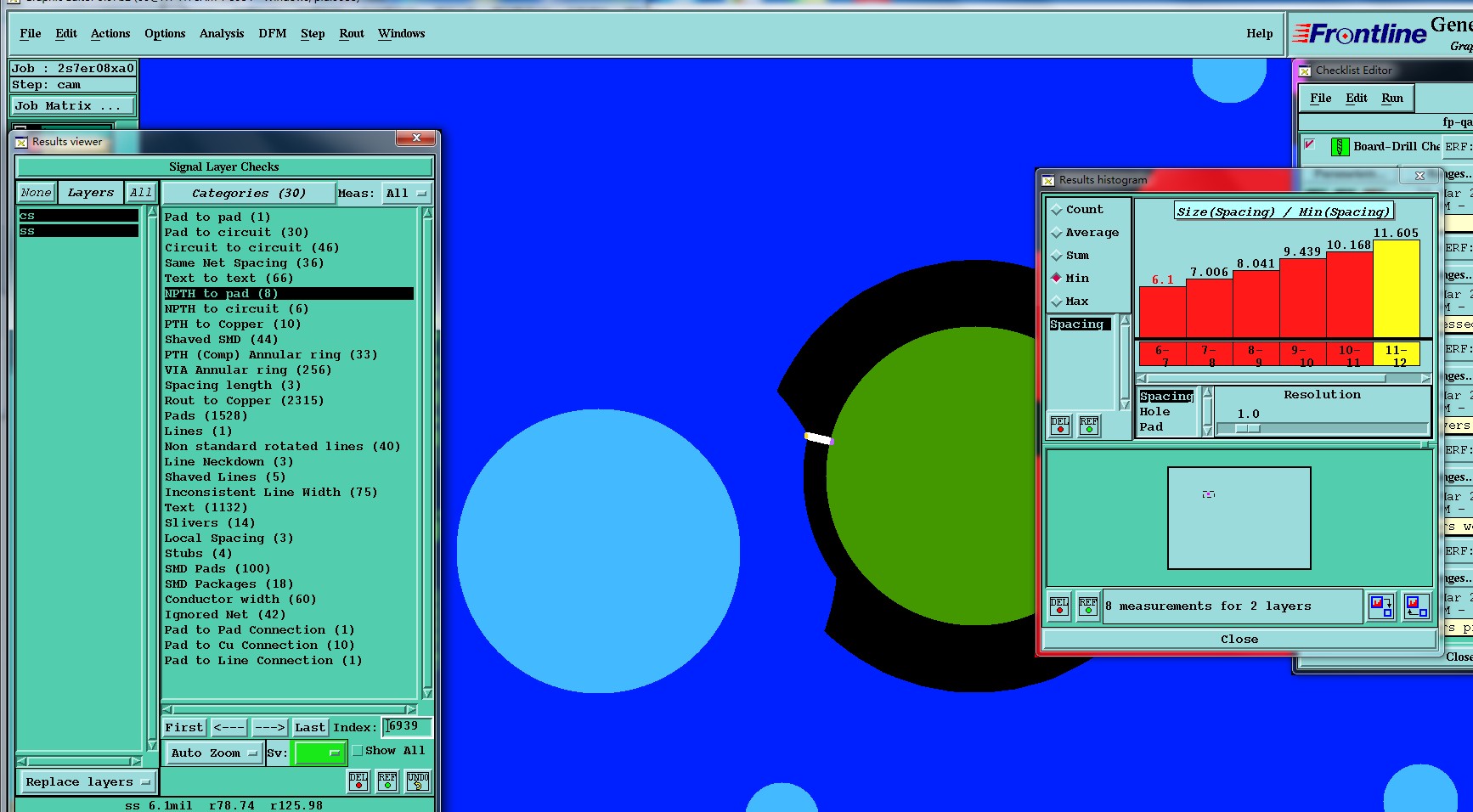Open the File menu in main menubar
The width and height of the screenshot is (1473, 812).
[x=31, y=34]
